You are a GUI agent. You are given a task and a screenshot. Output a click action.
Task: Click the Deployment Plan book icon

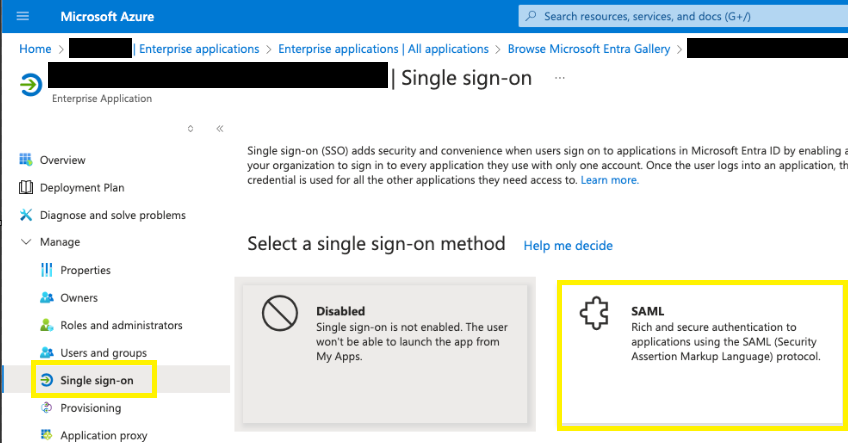click(x=25, y=187)
